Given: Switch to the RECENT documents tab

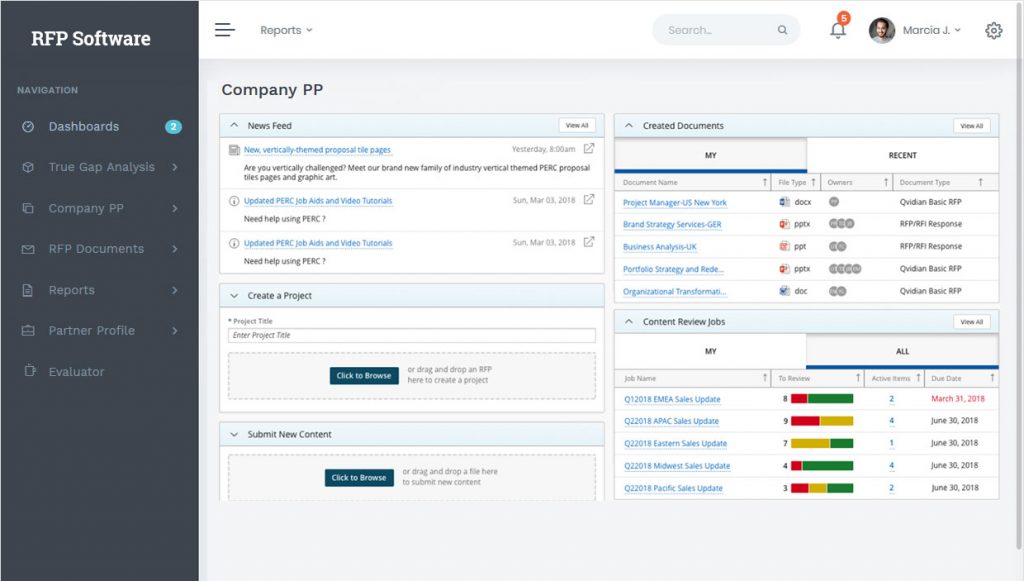Looking at the screenshot, I should click(x=902, y=155).
